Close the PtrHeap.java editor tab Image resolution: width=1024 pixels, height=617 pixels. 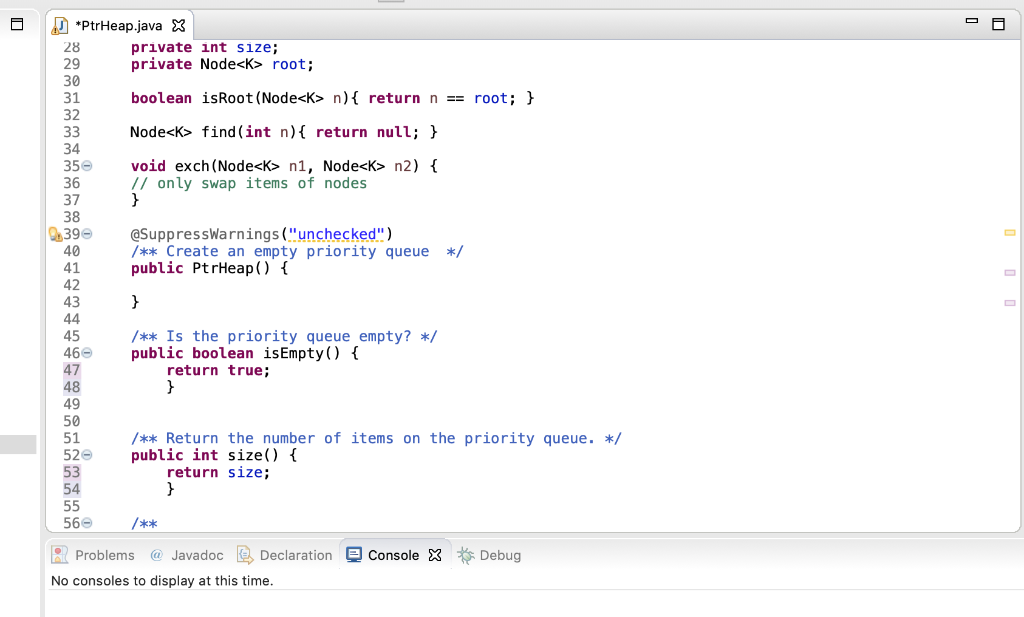pos(180,24)
